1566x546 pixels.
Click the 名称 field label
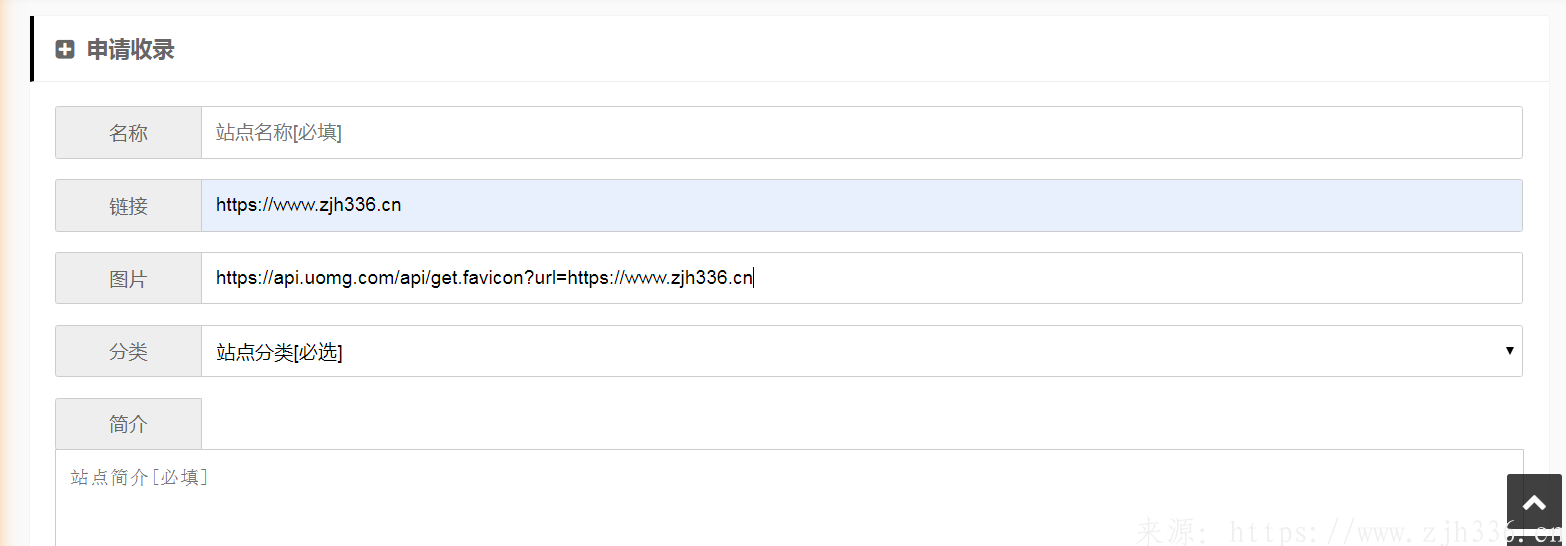click(x=128, y=132)
